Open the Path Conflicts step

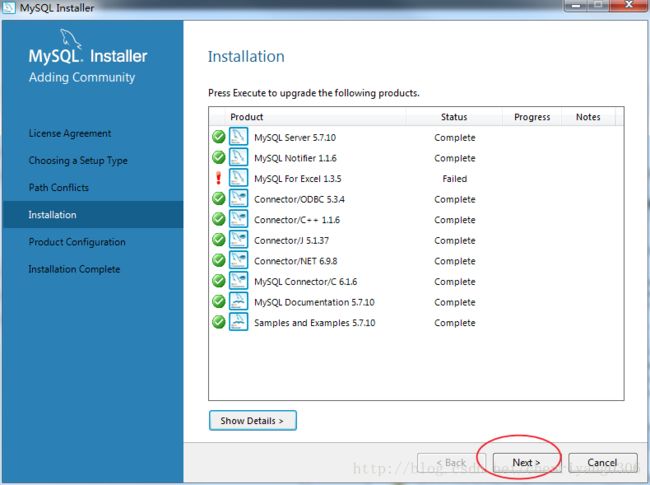[58, 187]
